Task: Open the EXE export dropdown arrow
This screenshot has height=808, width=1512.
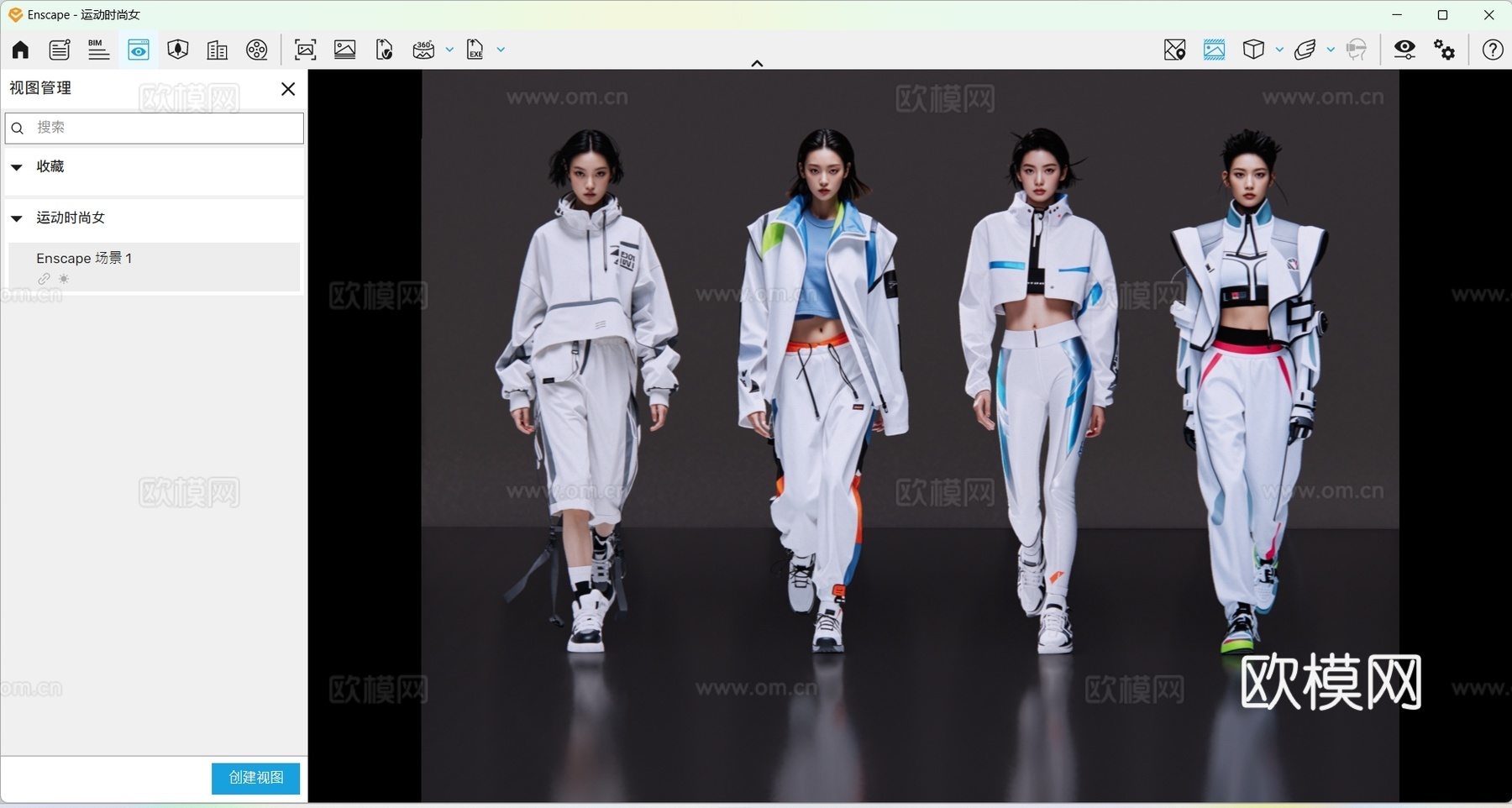Action: (500, 50)
